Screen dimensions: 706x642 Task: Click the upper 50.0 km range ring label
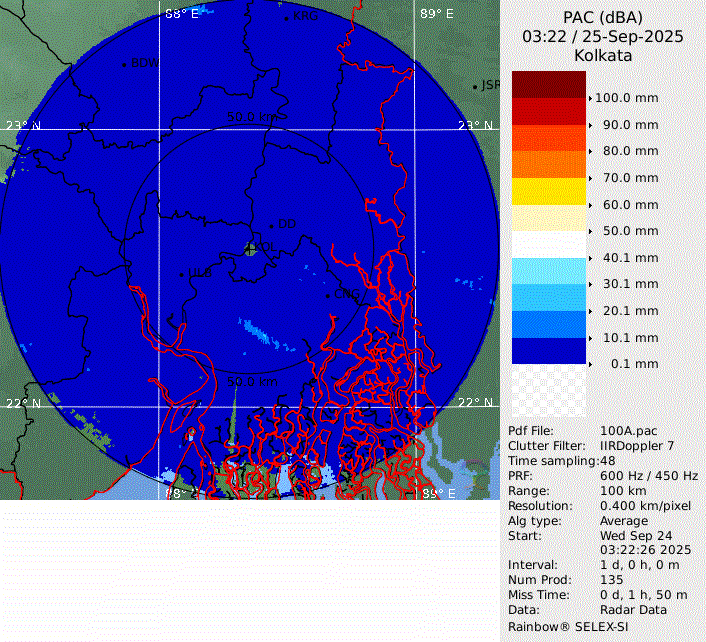point(251,117)
